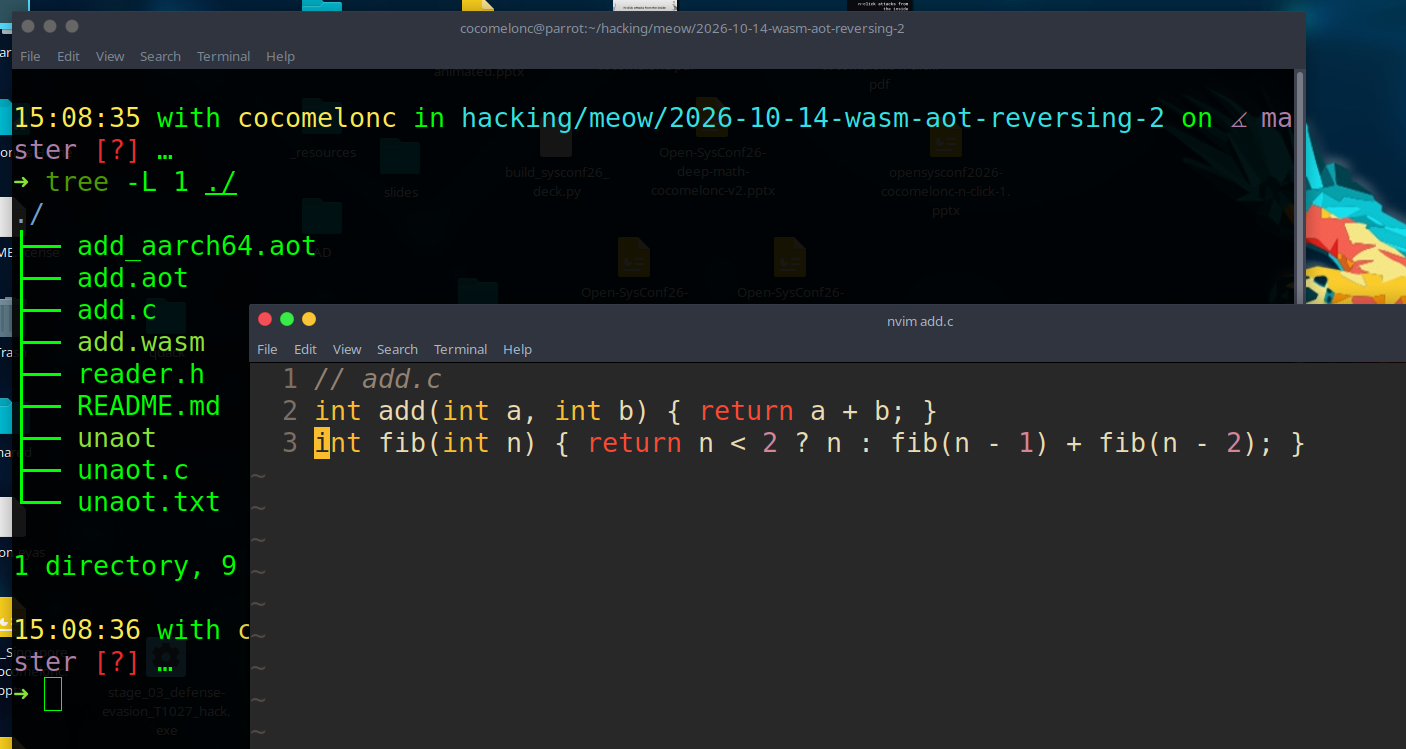The width and height of the screenshot is (1406, 749).
Task: Click the "1 directory, 9" summary line
Action: pos(125,566)
